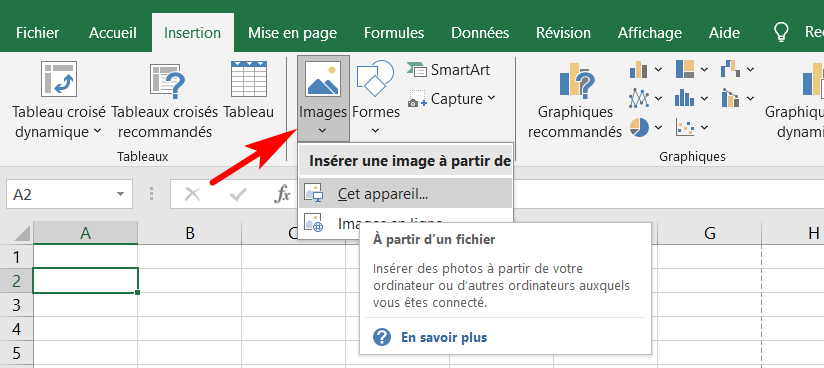Insert a Tableau using the table icon
This screenshot has height=368, width=824.
click(x=249, y=79)
